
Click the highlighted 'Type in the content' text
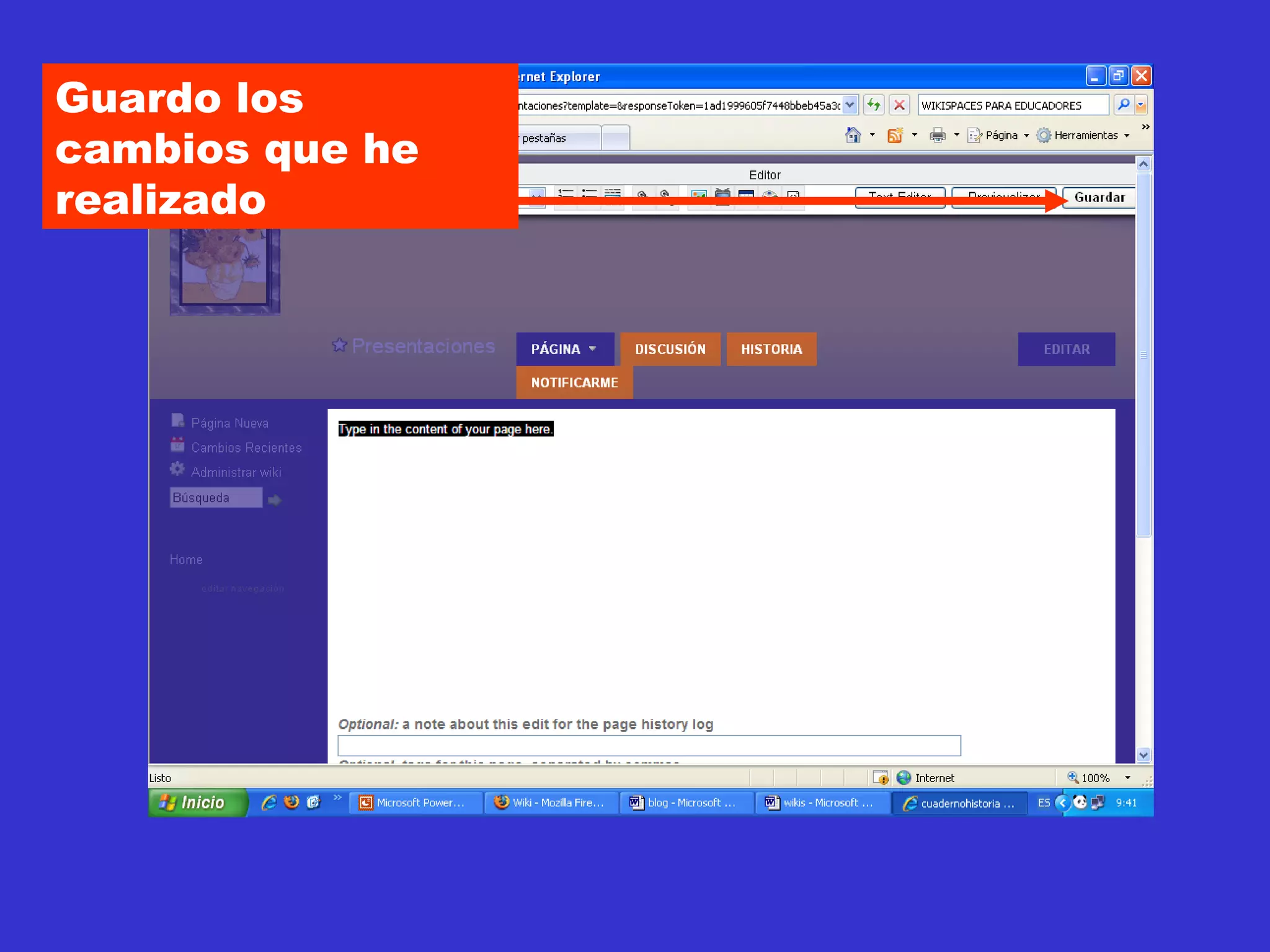tap(445, 429)
